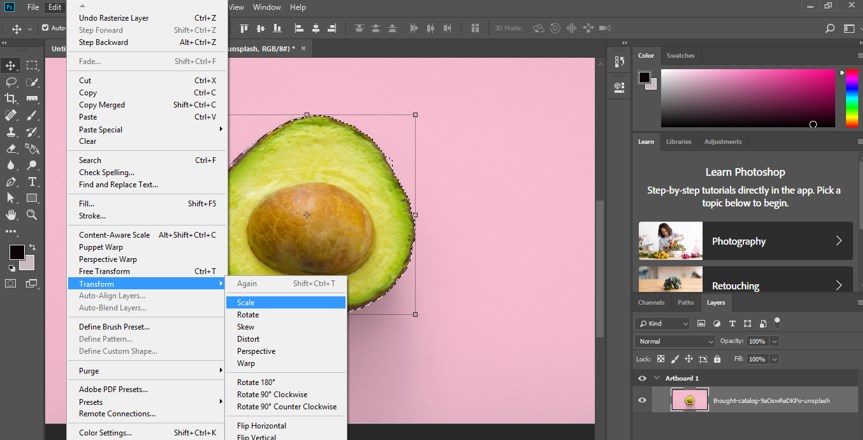Image resolution: width=863 pixels, height=440 pixels.
Task: Hide the thought-catalog layer with eye icon
Action: [642, 400]
